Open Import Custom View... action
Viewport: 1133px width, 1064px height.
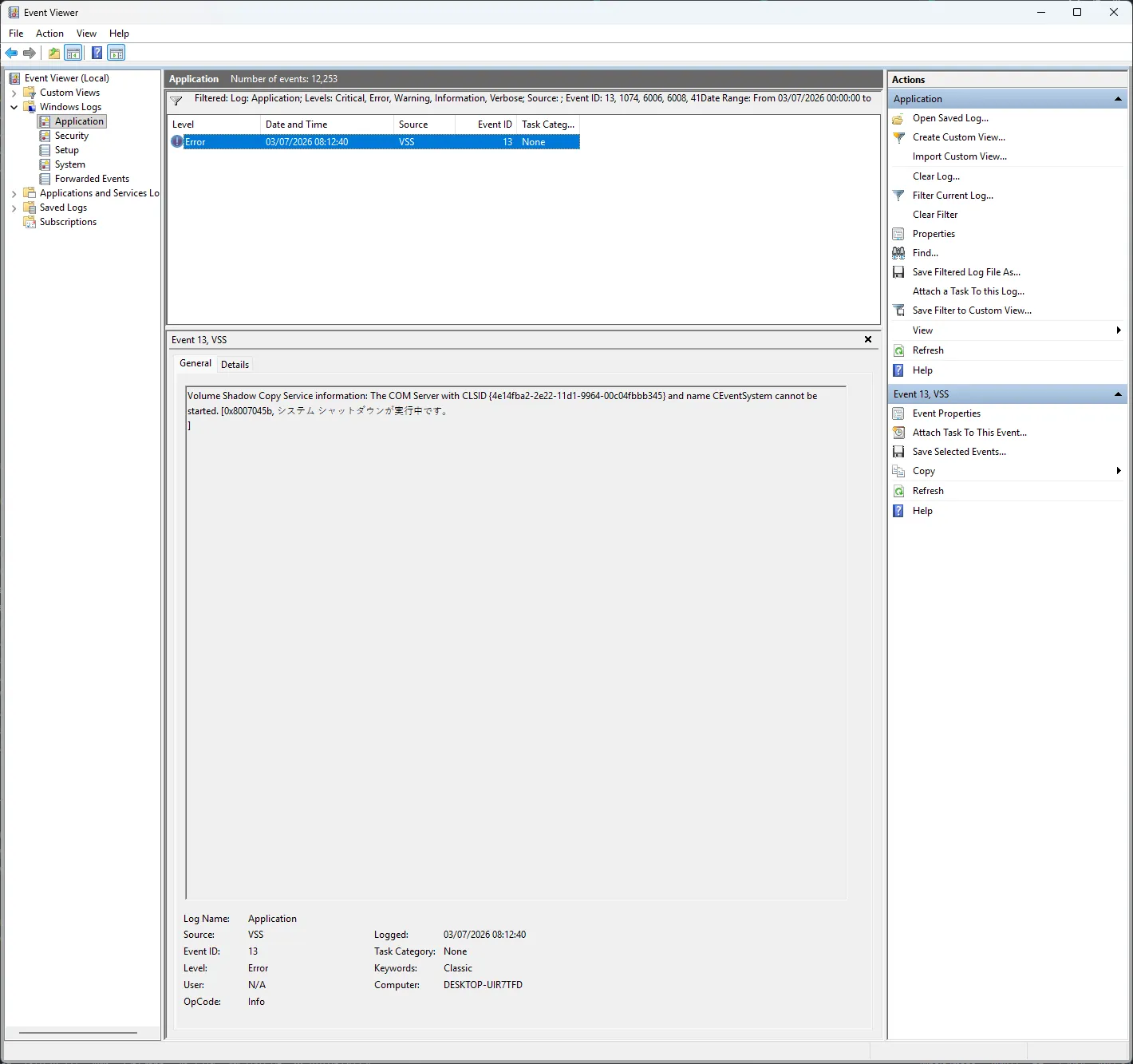[960, 156]
